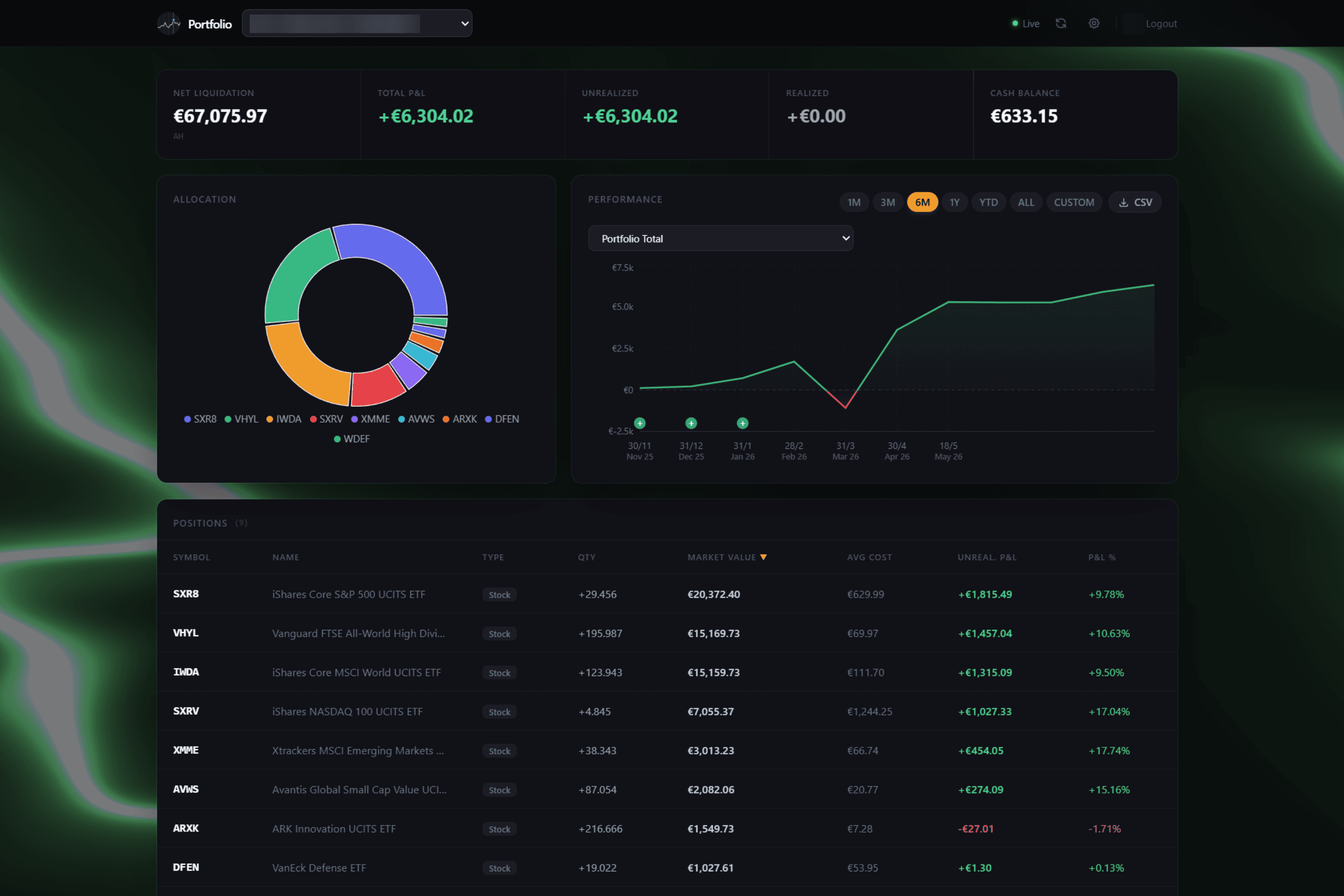The height and width of the screenshot is (896, 1344).
Task: Toggle ARXK legend entry in allocation
Action: tap(460, 419)
